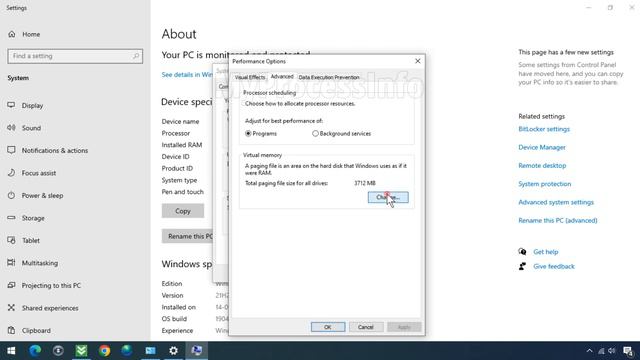Screen dimensions: 640x360
Task: Click the blue window app in taskbar
Action: (150, 351)
